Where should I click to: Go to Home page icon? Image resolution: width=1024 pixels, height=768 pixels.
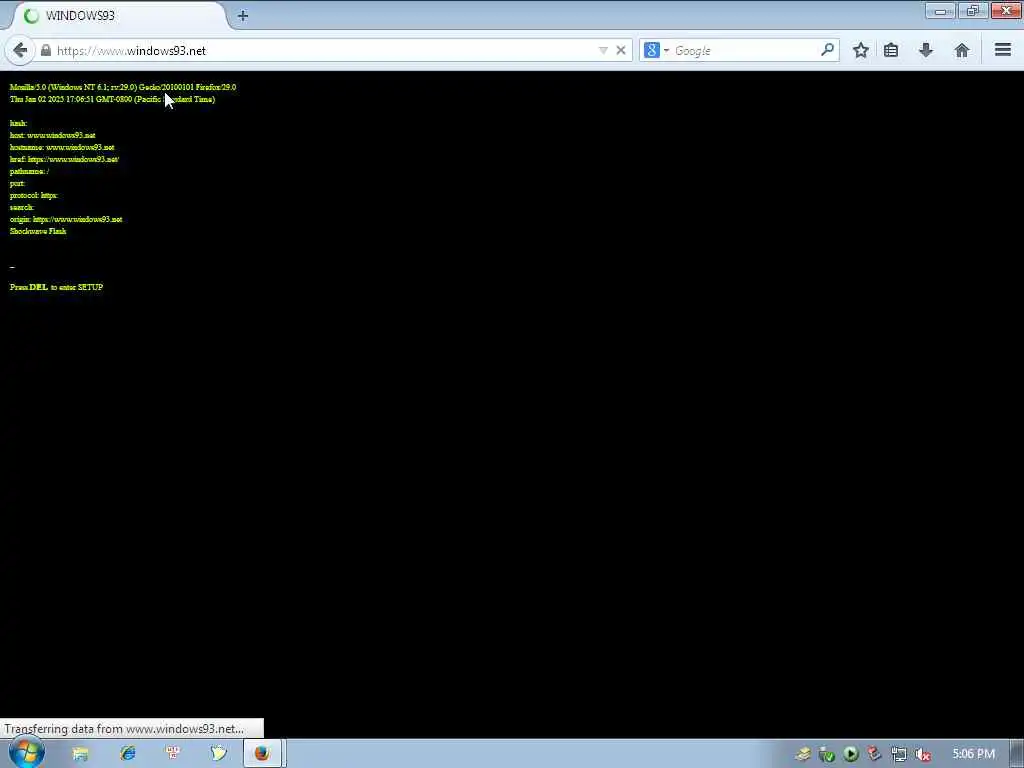coord(961,50)
